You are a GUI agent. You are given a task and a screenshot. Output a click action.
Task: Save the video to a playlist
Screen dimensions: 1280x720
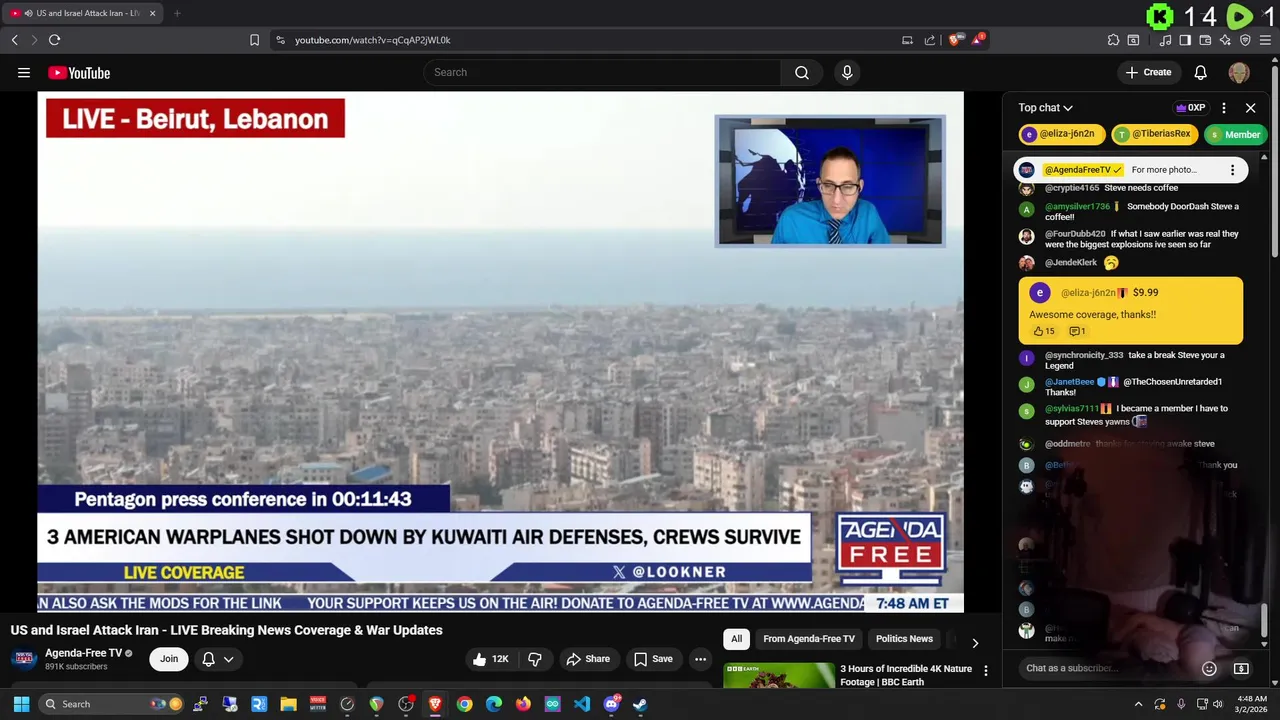653,659
